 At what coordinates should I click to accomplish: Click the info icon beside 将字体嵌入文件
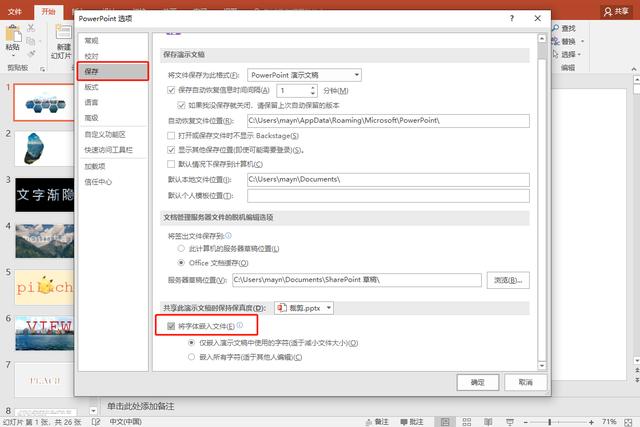(x=240, y=325)
